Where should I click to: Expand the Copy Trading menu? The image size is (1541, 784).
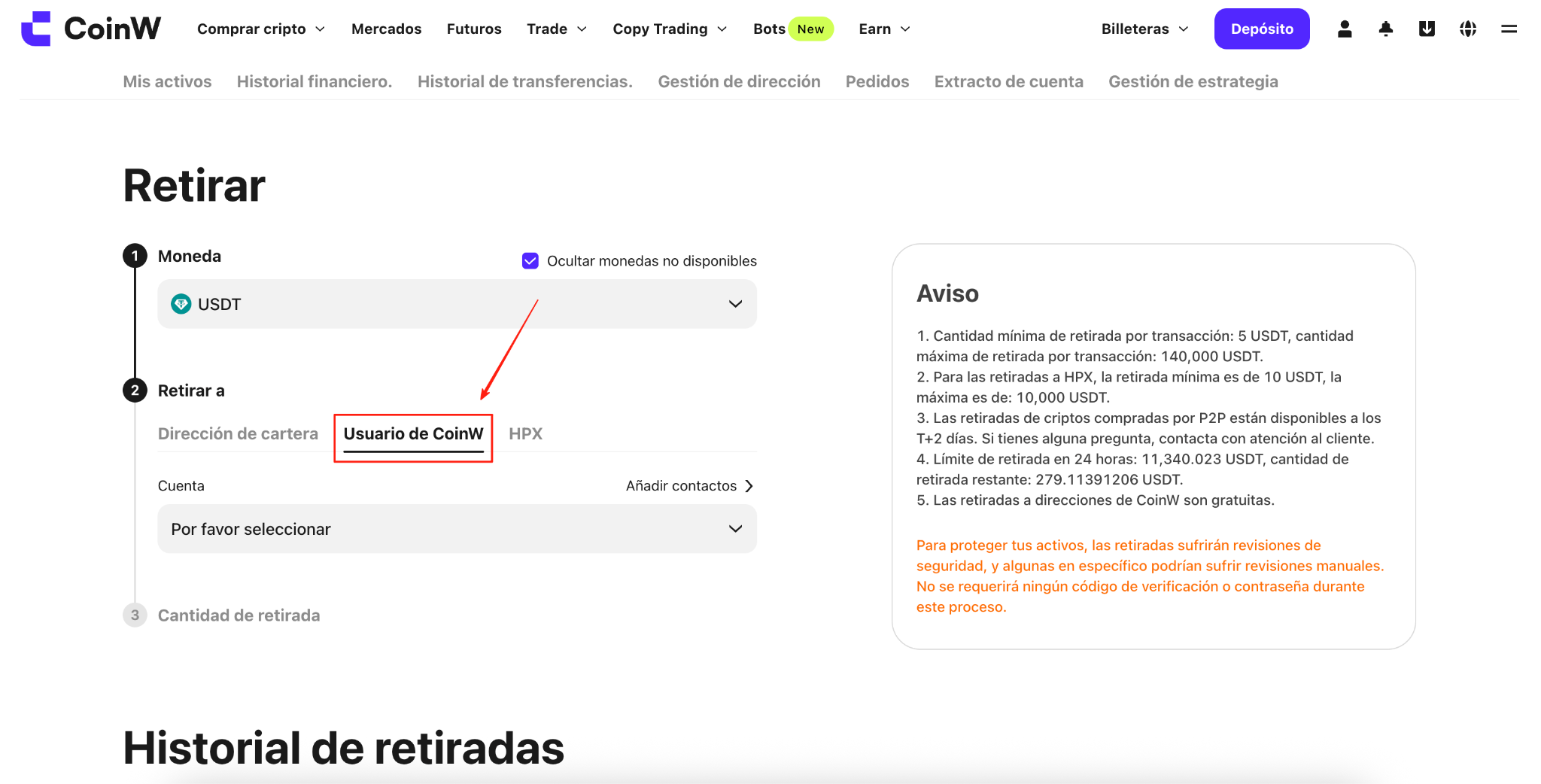[670, 29]
